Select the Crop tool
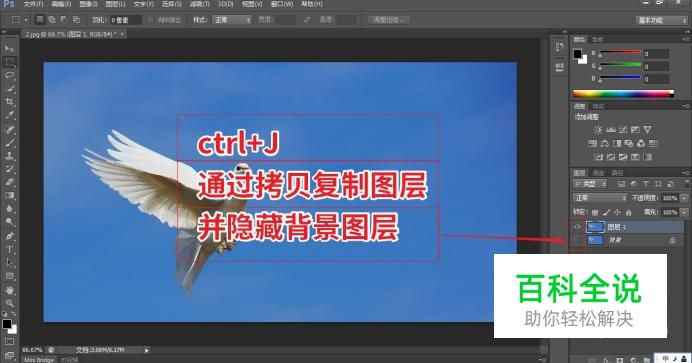This screenshot has height=363, width=692. (x=9, y=101)
